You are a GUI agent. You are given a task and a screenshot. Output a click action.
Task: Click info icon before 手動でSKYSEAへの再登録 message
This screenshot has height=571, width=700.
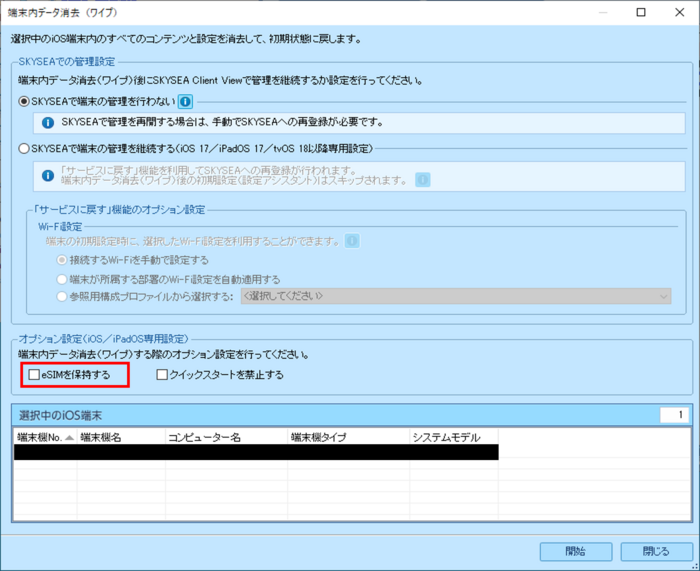[x=46, y=123]
